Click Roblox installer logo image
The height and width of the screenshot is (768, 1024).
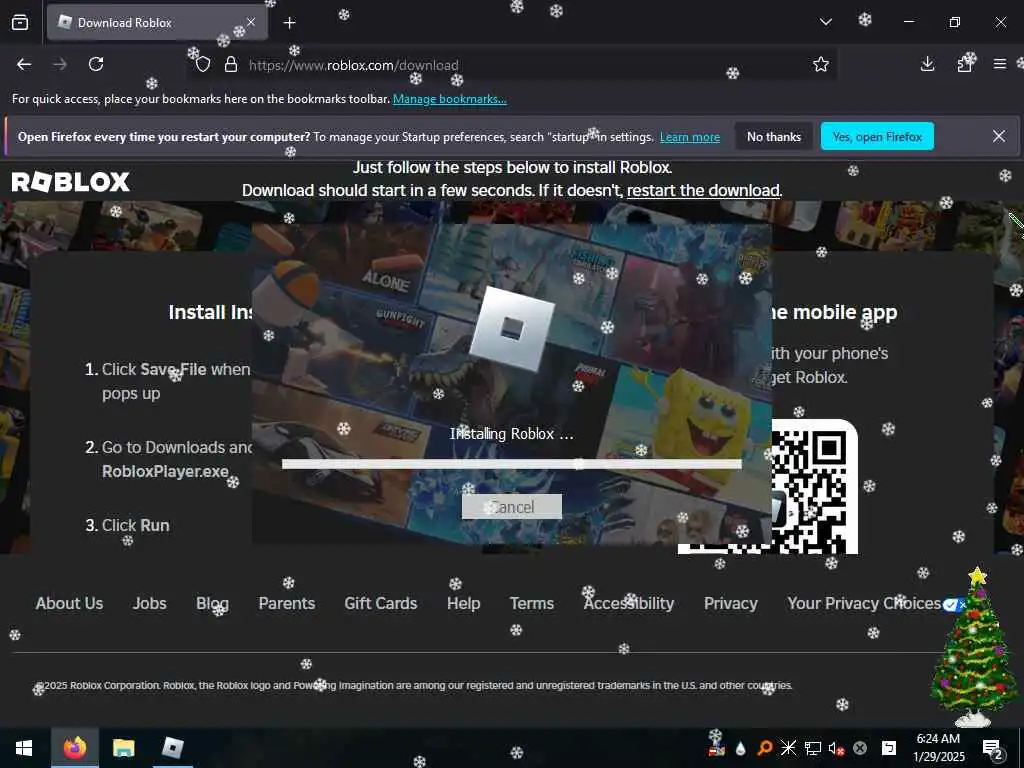click(512, 328)
